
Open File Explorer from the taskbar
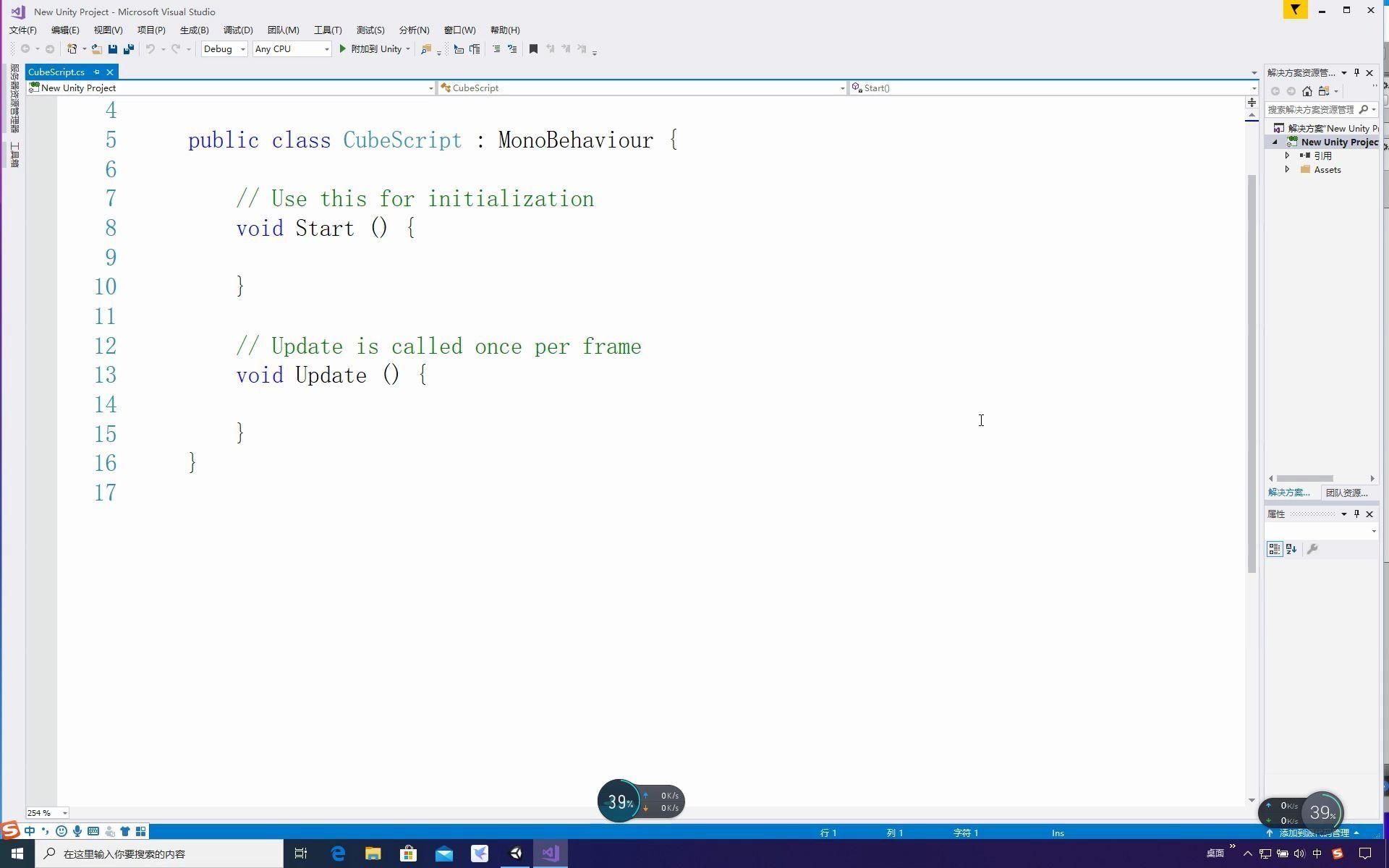(373, 854)
